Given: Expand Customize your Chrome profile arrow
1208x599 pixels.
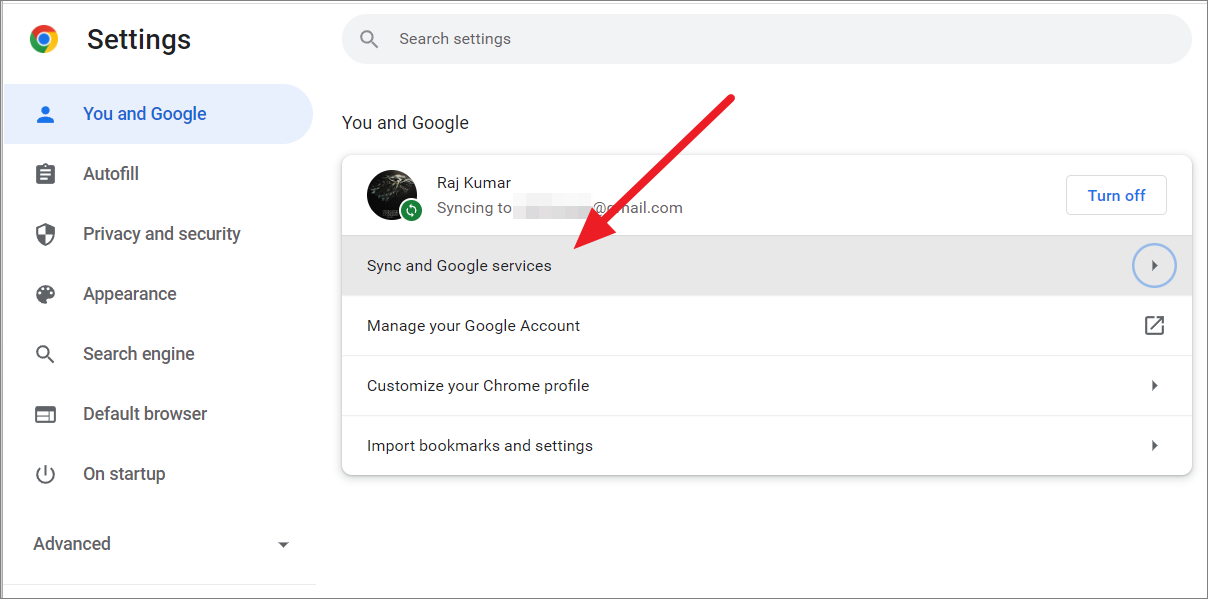Looking at the screenshot, I should tap(1154, 385).
